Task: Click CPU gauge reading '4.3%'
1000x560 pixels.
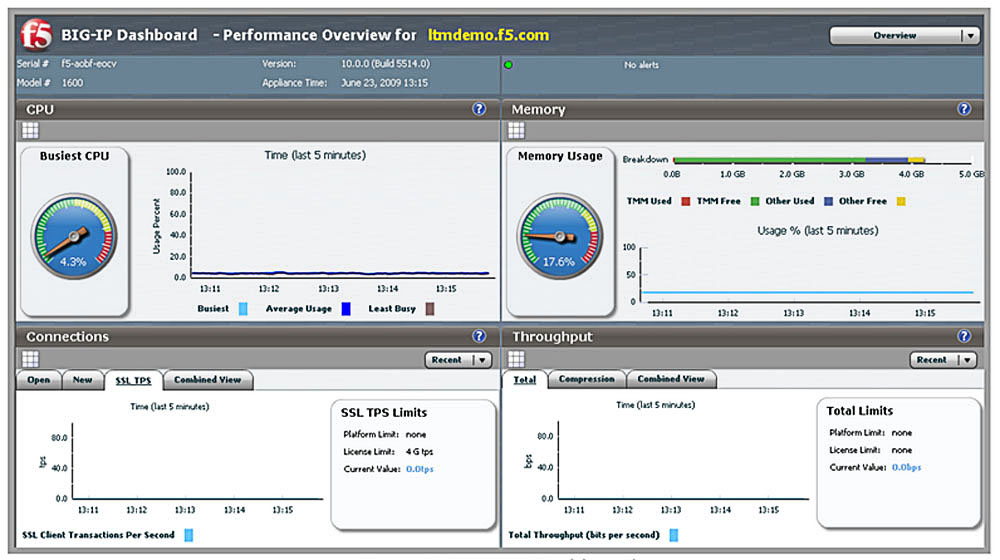Action: [73, 262]
